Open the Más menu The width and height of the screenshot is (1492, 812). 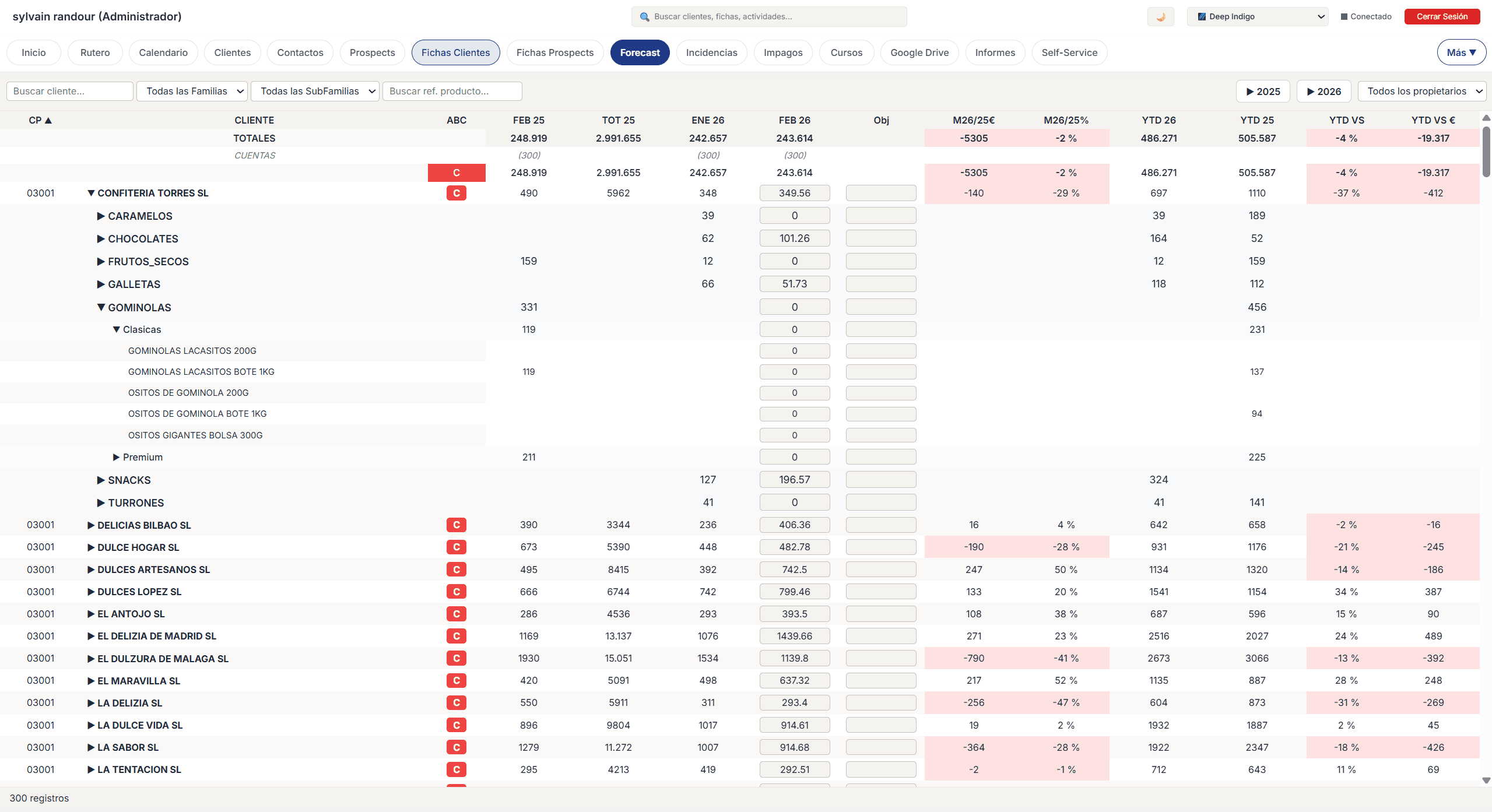point(1461,52)
